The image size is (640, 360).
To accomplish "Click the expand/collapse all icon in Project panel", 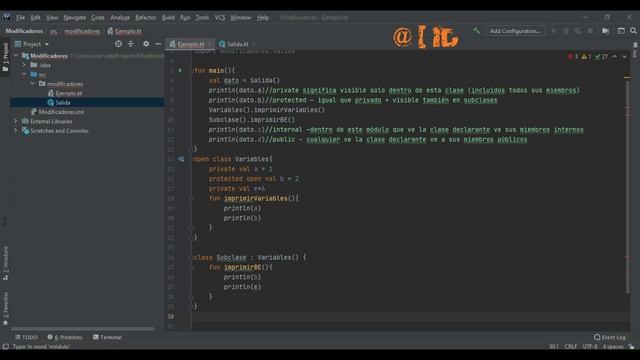I will [x=131, y=44].
